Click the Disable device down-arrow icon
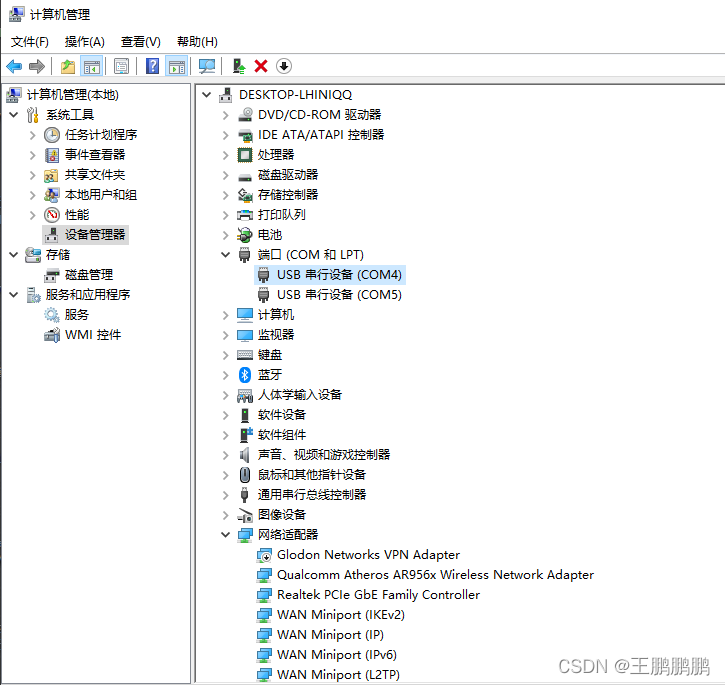This screenshot has width=725, height=685. [x=284, y=66]
